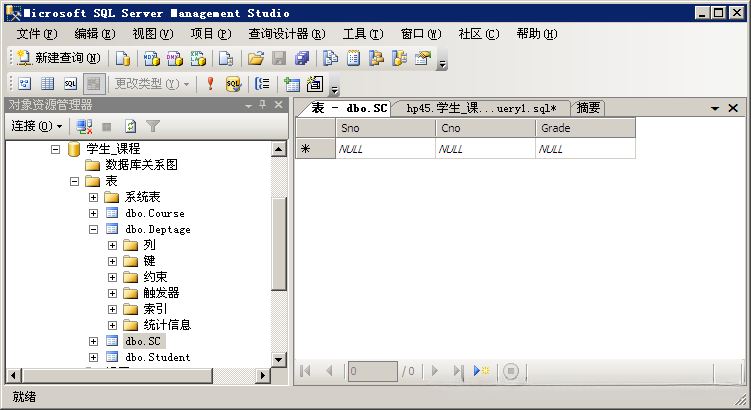
Task: Open the 文件(F) menu
Action: click(37, 34)
